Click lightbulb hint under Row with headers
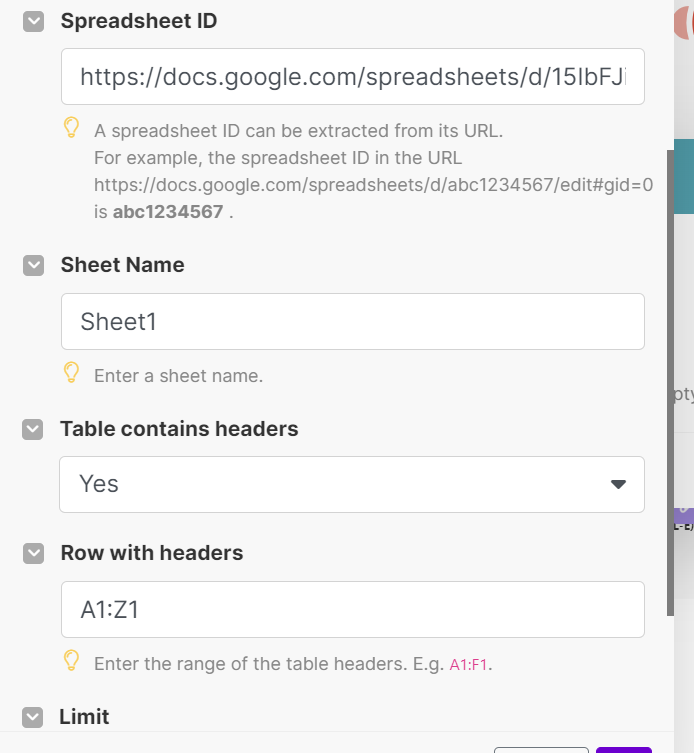 (71, 660)
